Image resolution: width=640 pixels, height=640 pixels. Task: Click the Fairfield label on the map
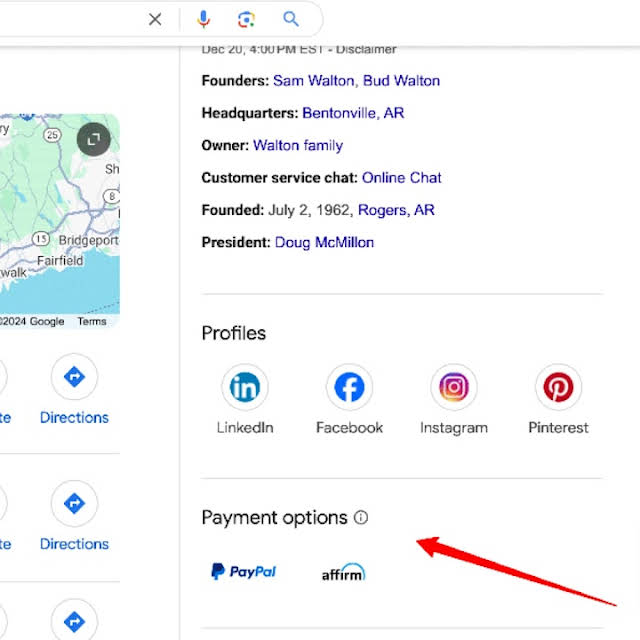(x=60, y=260)
